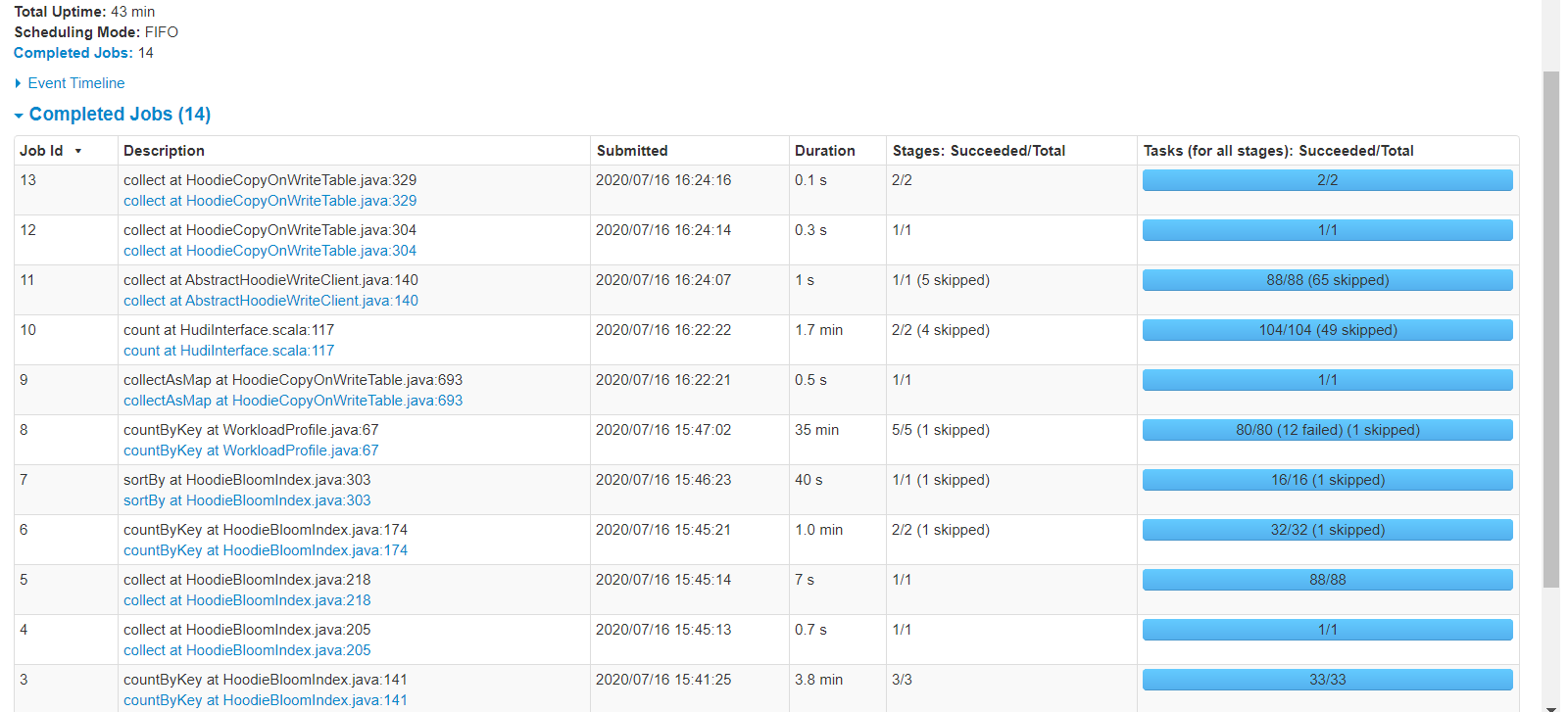Sort by Stages: Succeeded/Total column

(x=979, y=151)
